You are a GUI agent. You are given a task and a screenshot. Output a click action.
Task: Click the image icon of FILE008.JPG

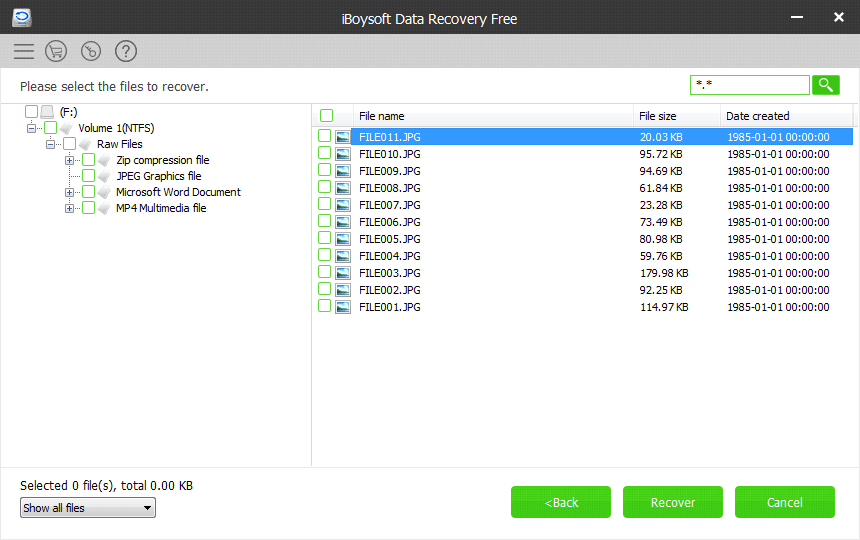[x=343, y=188]
